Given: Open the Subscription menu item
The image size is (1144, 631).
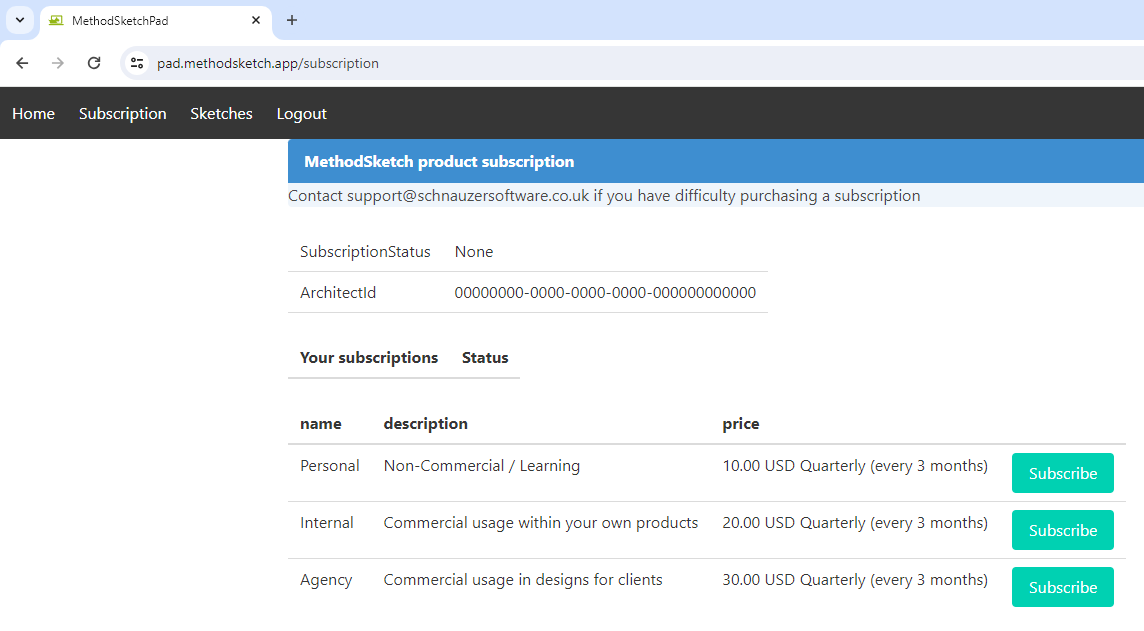Looking at the screenshot, I should (x=122, y=113).
